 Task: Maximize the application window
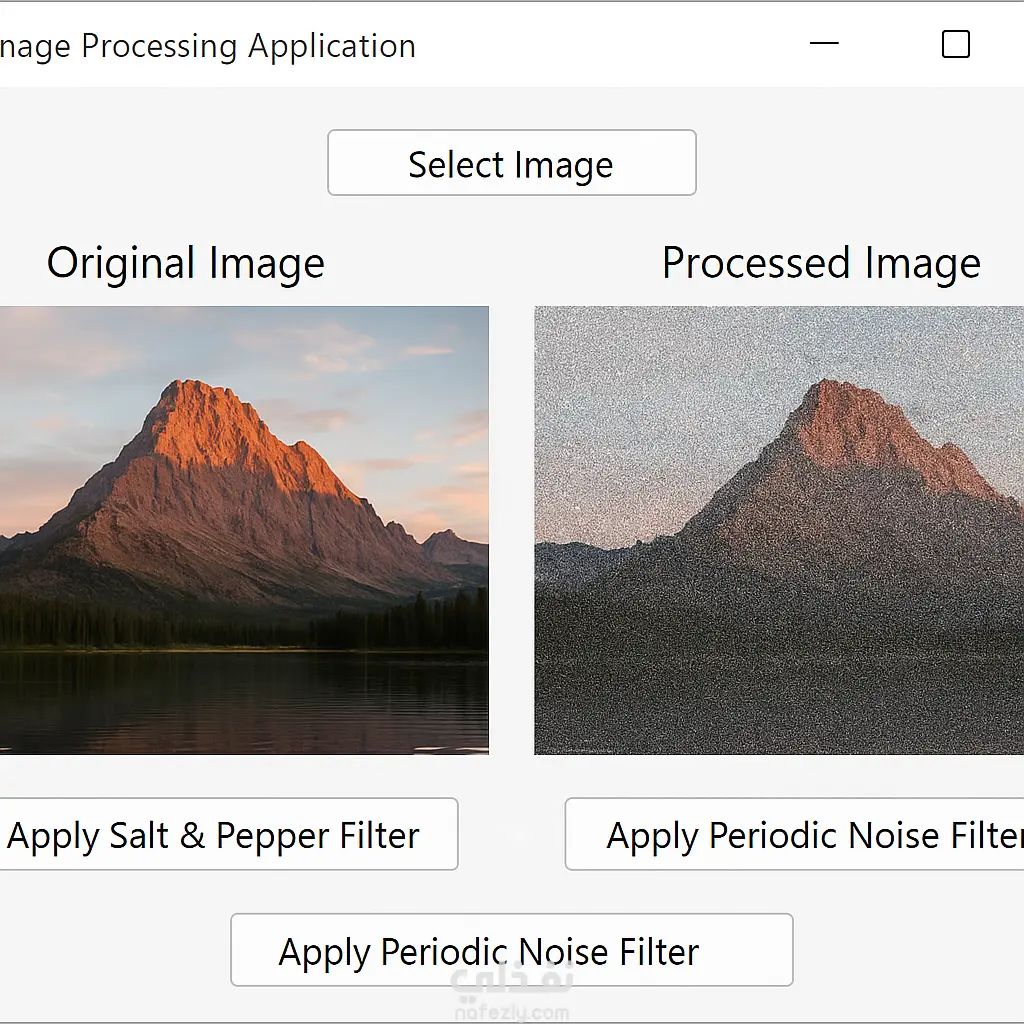tap(956, 45)
